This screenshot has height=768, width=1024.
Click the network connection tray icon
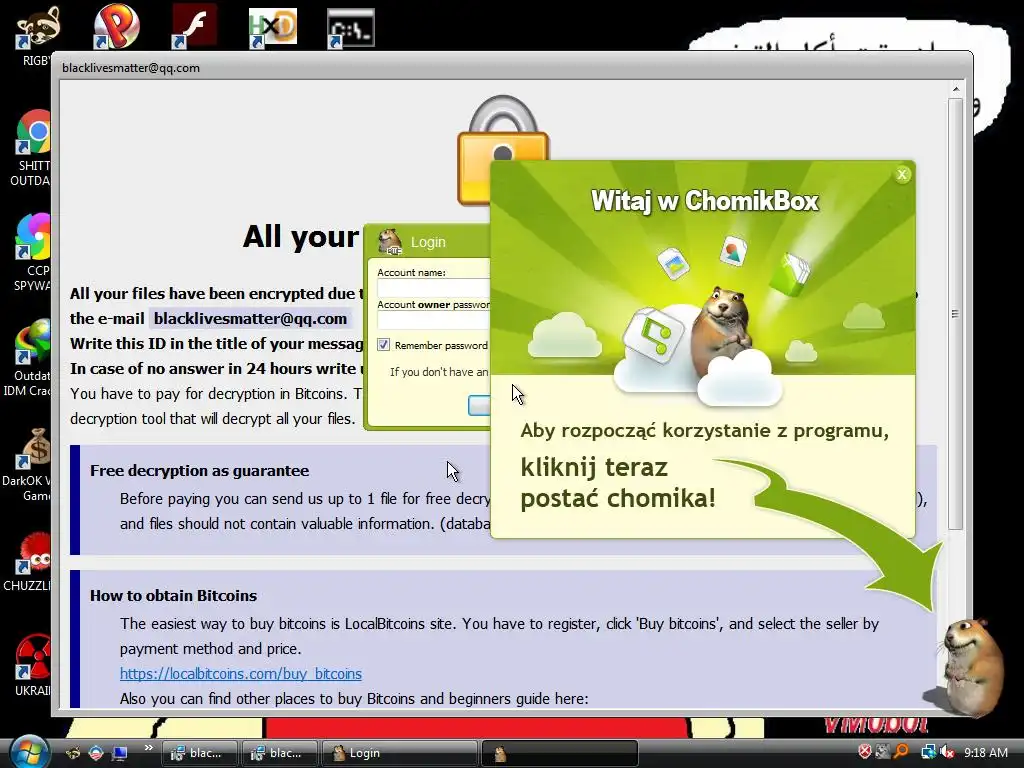pos(927,752)
